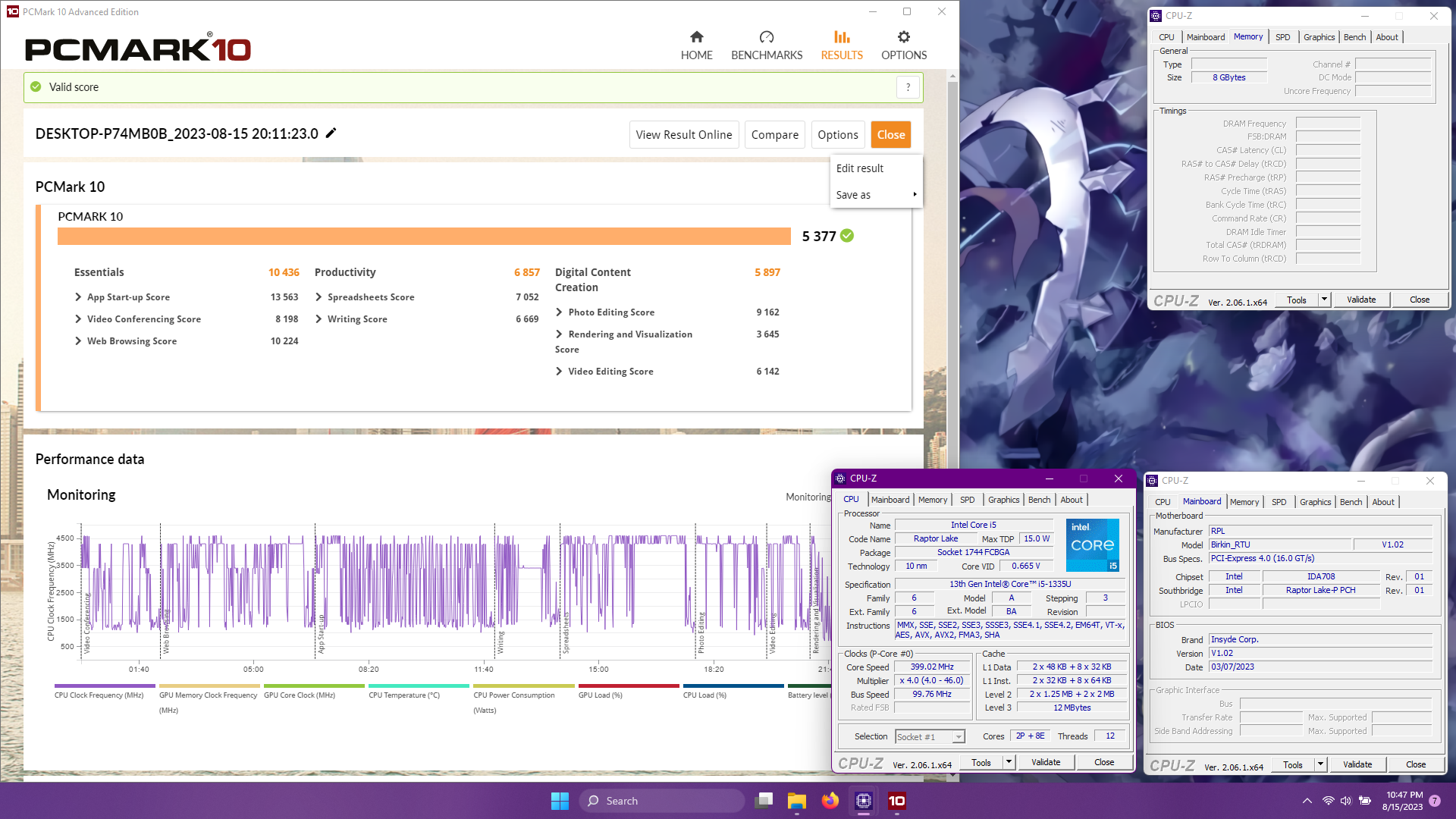Open About tab in Mainboard window
This screenshot has height=819, width=1456.
1382,502
